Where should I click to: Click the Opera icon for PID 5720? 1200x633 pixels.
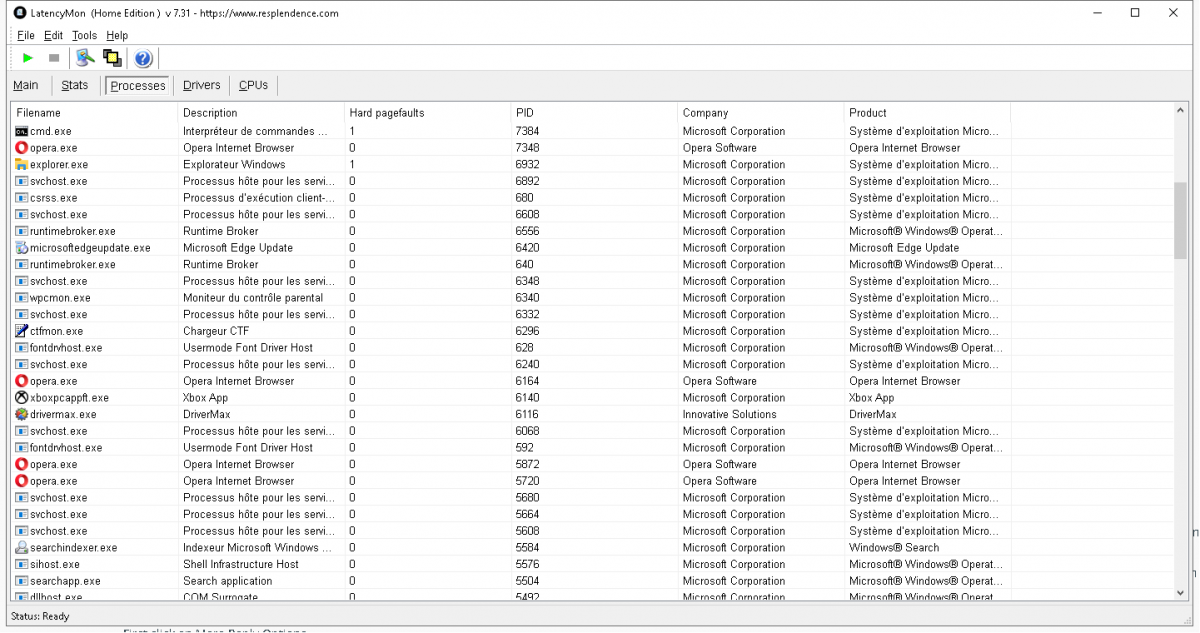(22, 481)
